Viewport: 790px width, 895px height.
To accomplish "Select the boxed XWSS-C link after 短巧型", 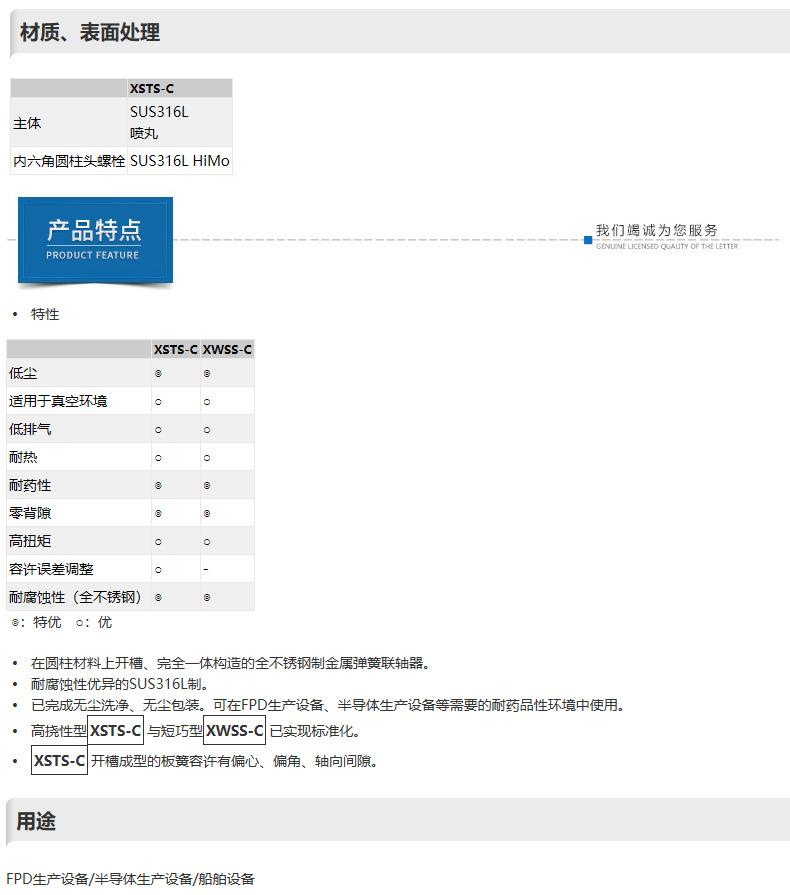I will click(x=235, y=731).
